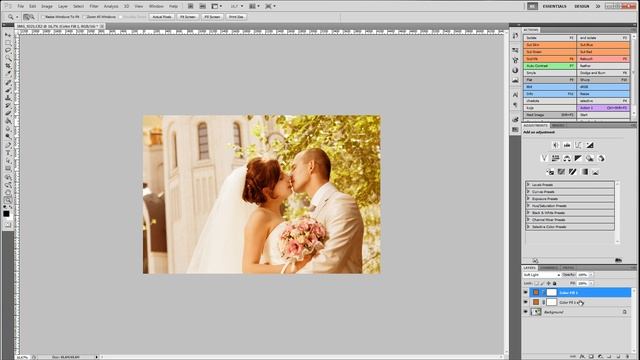640x360 pixels.
Task: Add a Channel Mixer adjustment
Action: 601,158
